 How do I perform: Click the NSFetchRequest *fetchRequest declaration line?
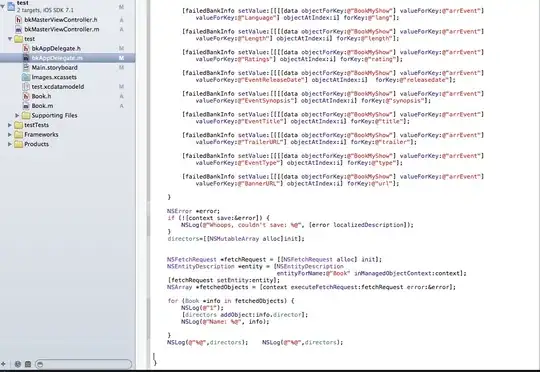pos(274,259)
